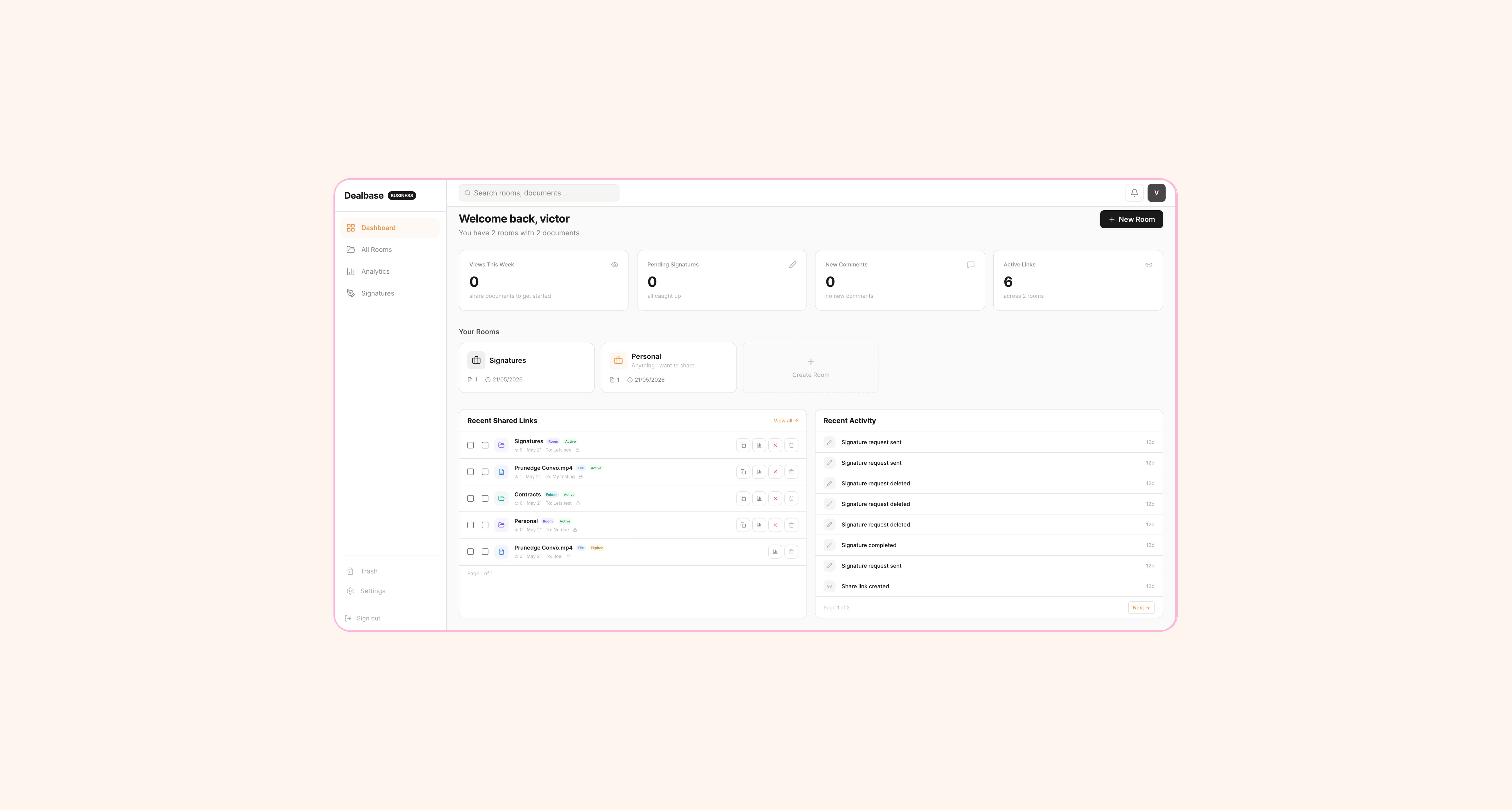
Task: Tick the second checkbox in Contracts row
Action: click(x=485, y=498)
